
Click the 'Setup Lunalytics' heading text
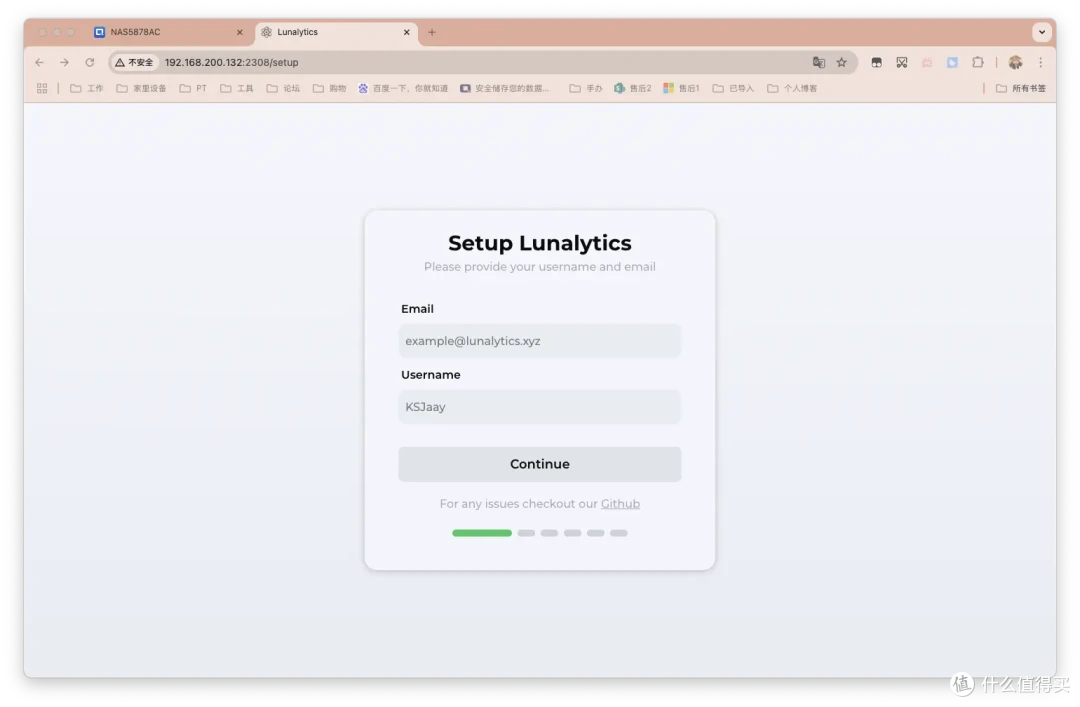point(539,243)
